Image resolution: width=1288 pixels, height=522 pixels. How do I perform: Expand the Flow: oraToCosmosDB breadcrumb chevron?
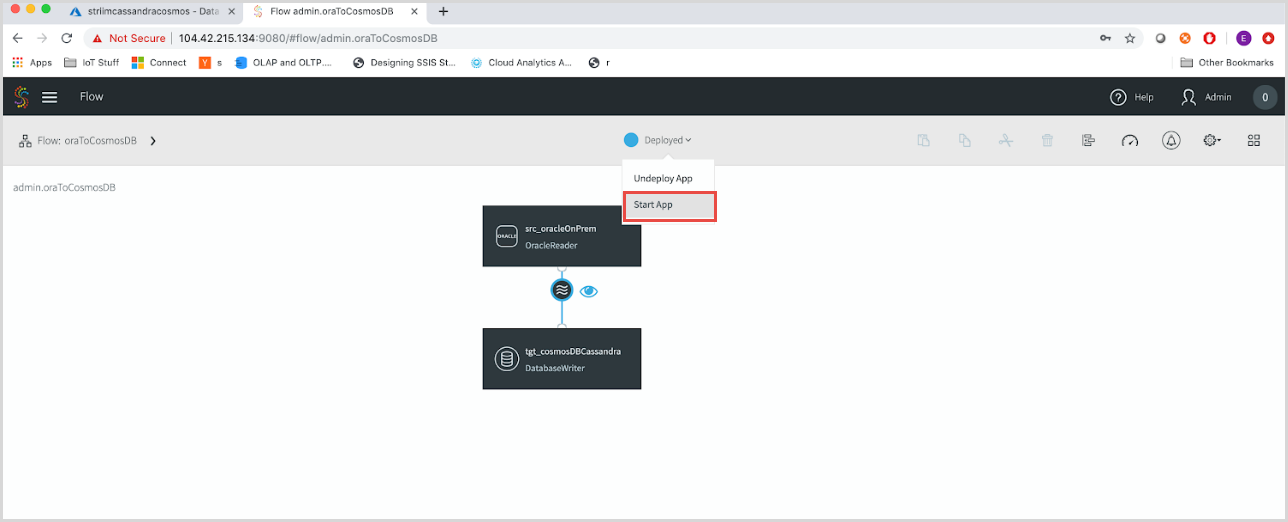[153, 141]
